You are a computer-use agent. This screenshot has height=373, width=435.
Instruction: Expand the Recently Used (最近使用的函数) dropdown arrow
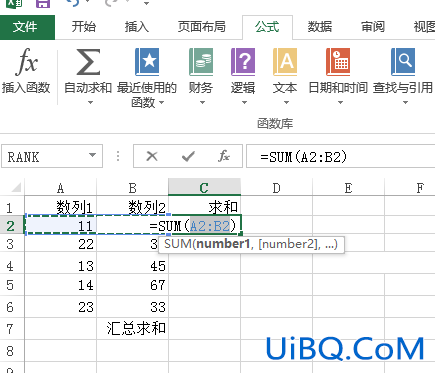tap(162, 103)
